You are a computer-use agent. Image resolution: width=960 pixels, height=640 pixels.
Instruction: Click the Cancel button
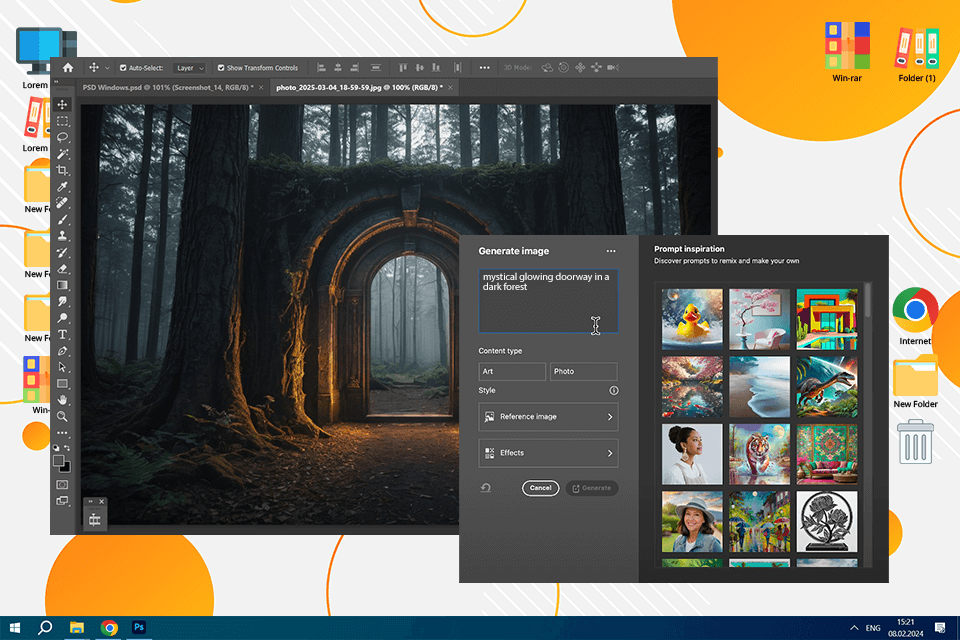[540, 488]
